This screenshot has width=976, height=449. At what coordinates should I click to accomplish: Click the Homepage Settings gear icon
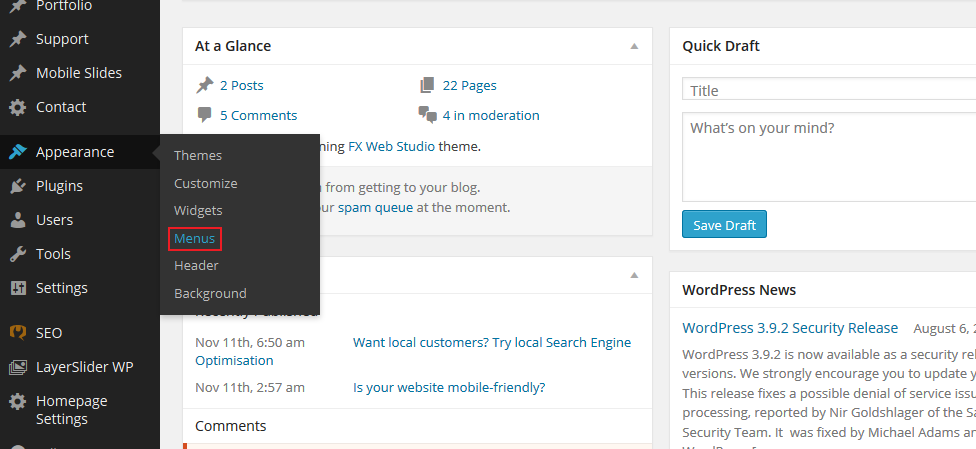pyautogui.click(x=17, y=401)
